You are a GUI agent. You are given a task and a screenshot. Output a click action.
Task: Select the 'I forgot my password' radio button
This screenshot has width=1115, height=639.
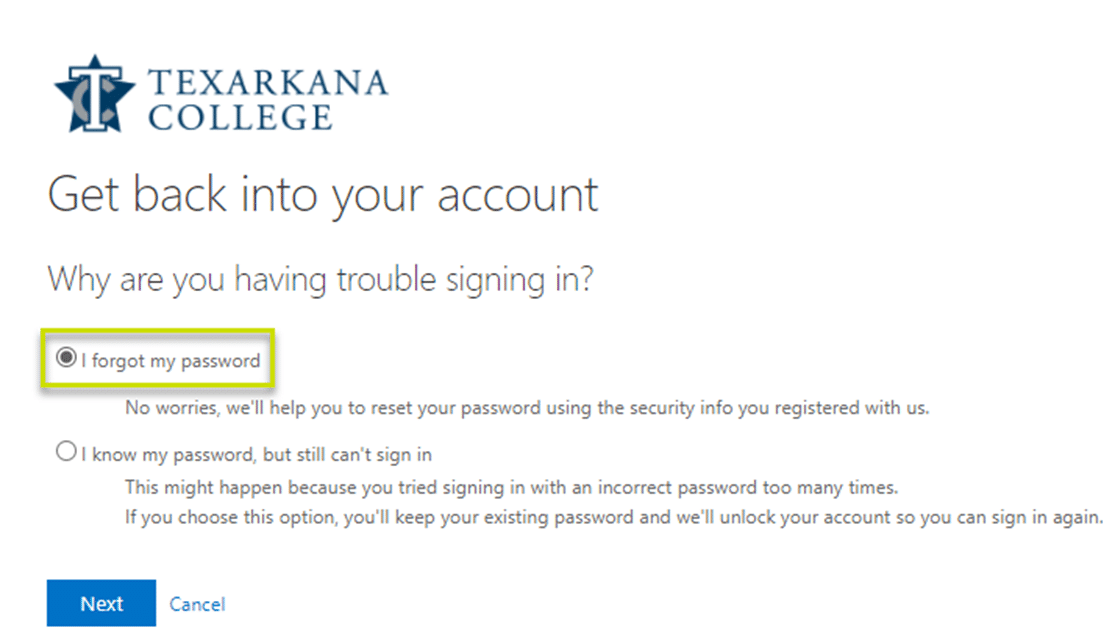(x=66, y=358)
